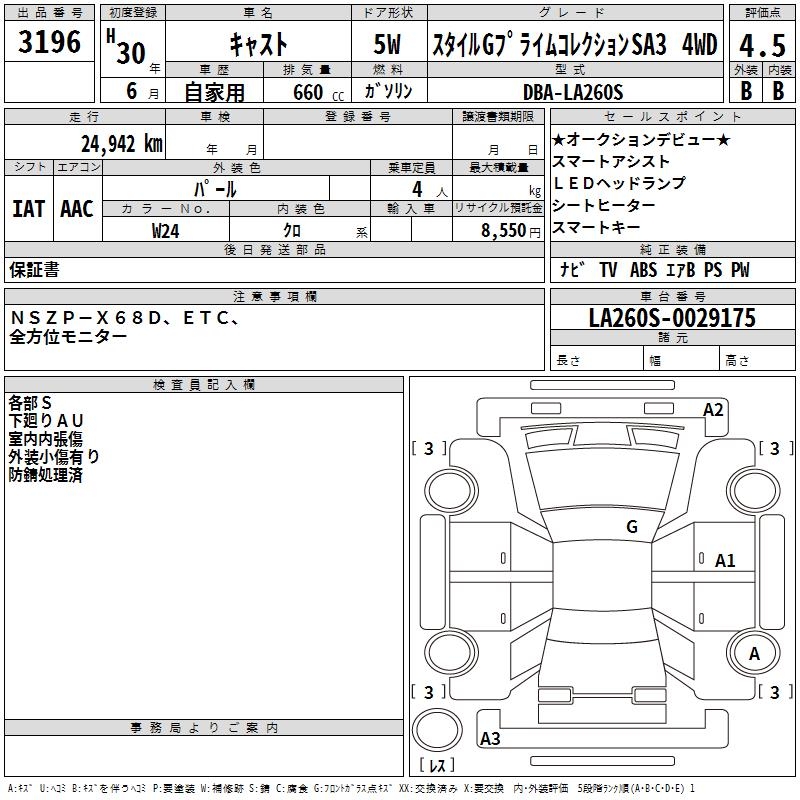Click the recycle deposit value 8,550円
The height and width of the screenshot is (800, 800).
[511, 230]
